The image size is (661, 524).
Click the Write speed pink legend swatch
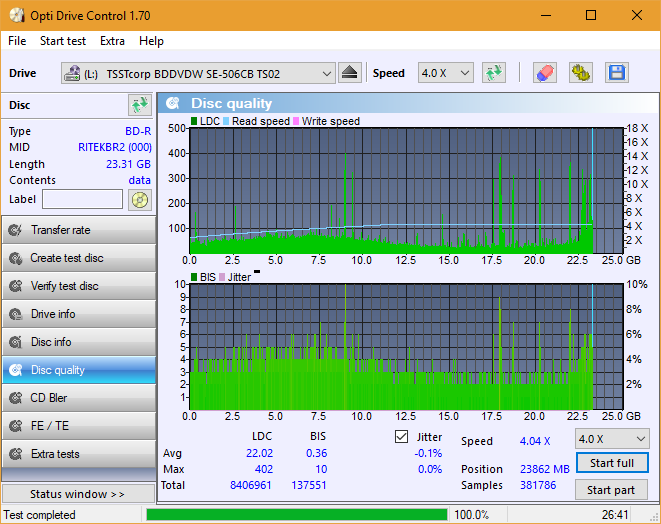click(x=296, y=121)
